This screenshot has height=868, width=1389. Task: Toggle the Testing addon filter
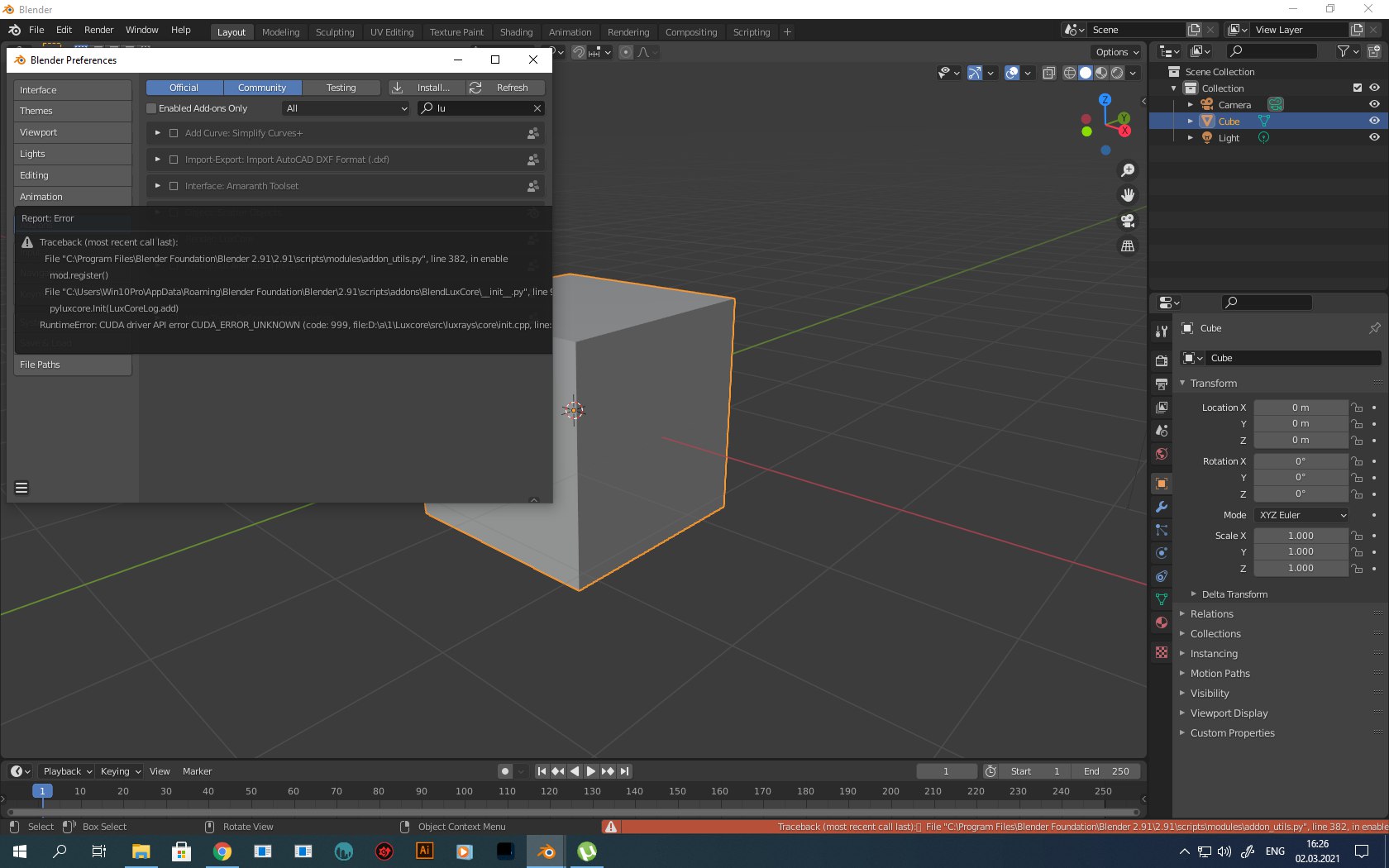341,88
